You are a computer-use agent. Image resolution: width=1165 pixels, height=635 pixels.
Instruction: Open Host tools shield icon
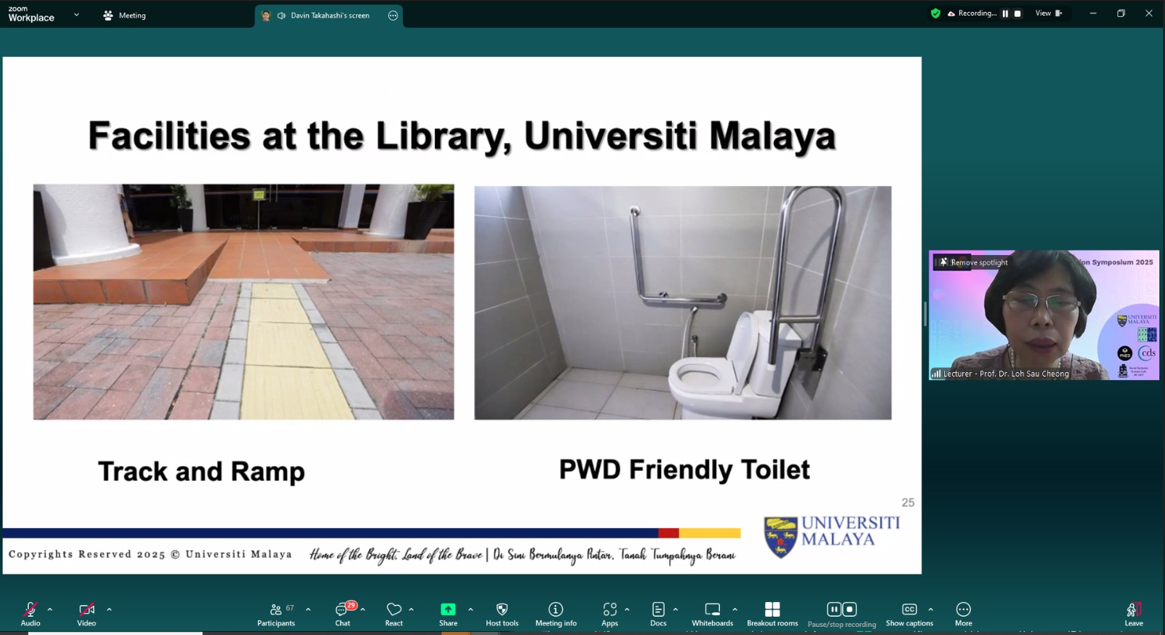(x=502, y=610)
